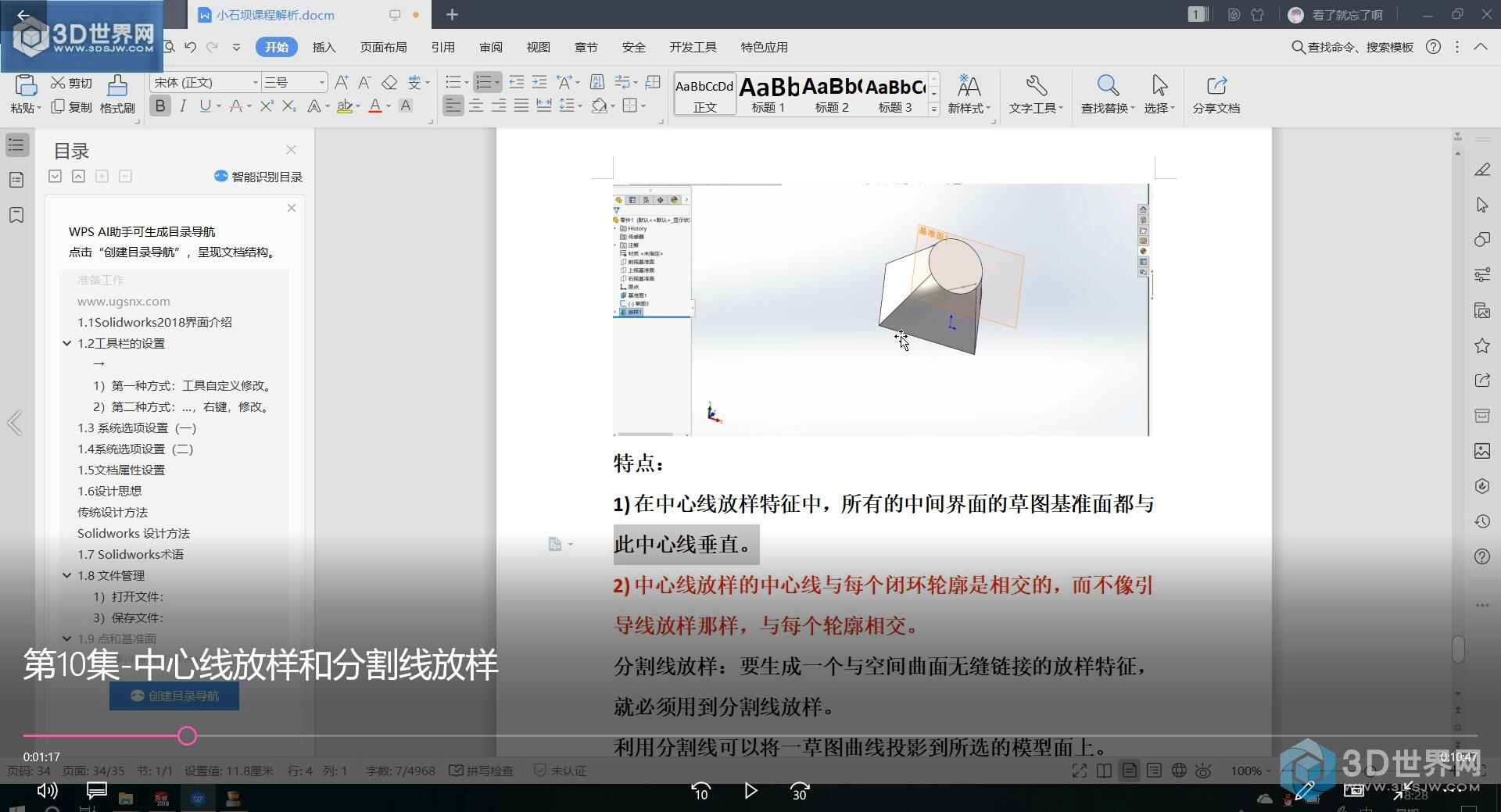This screenshot has width=1501, height=812.
Task: Toggle right text alignment
Action: 499,106
